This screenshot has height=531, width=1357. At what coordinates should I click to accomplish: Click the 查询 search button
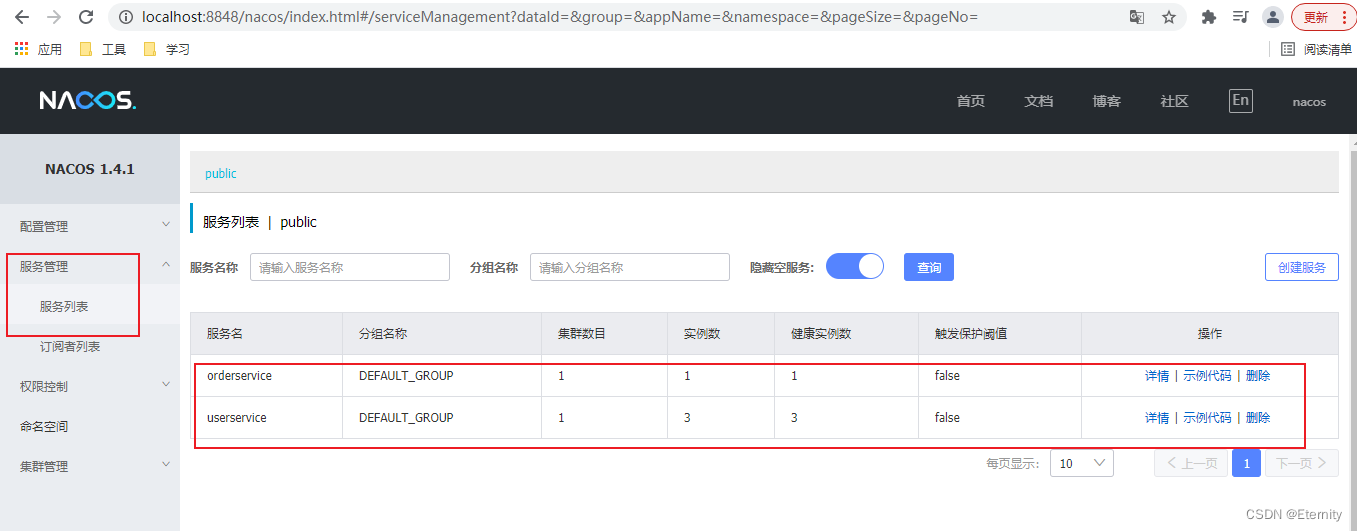[929, 267]
